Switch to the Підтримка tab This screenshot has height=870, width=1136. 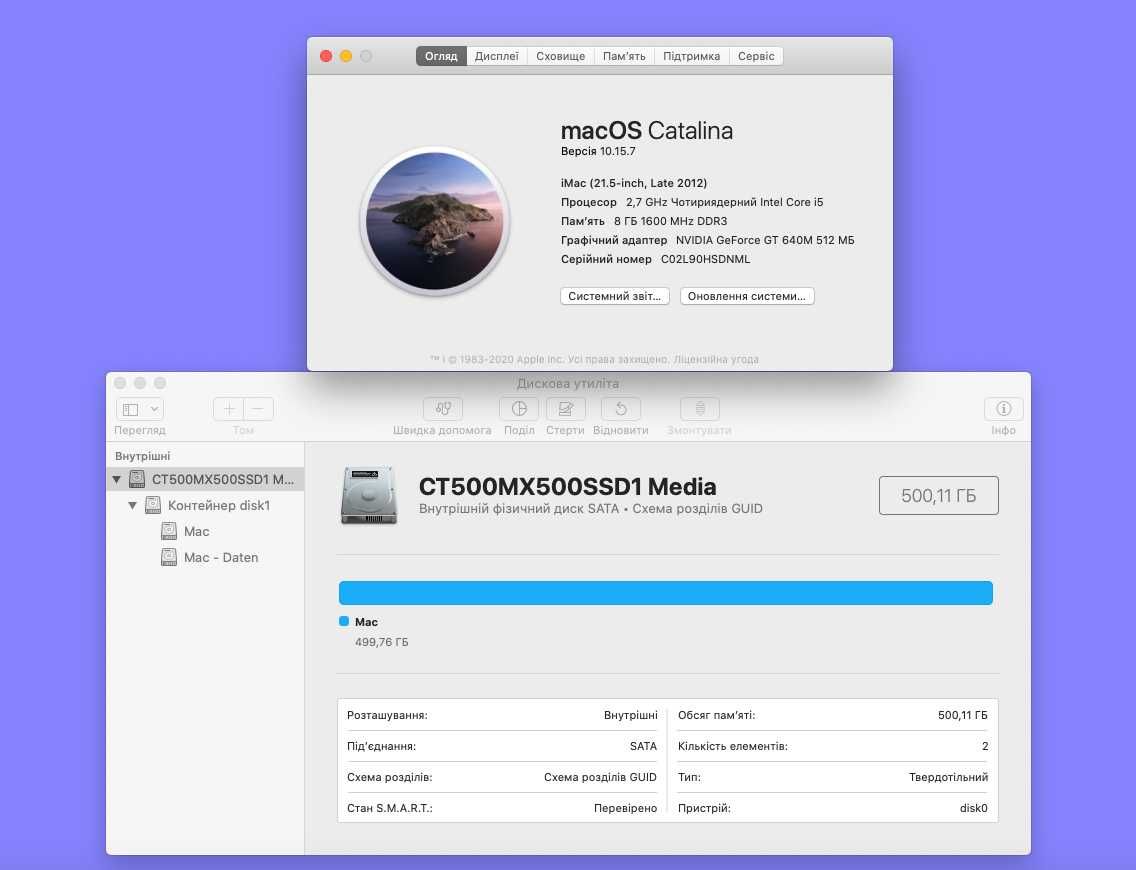(692, 56)
